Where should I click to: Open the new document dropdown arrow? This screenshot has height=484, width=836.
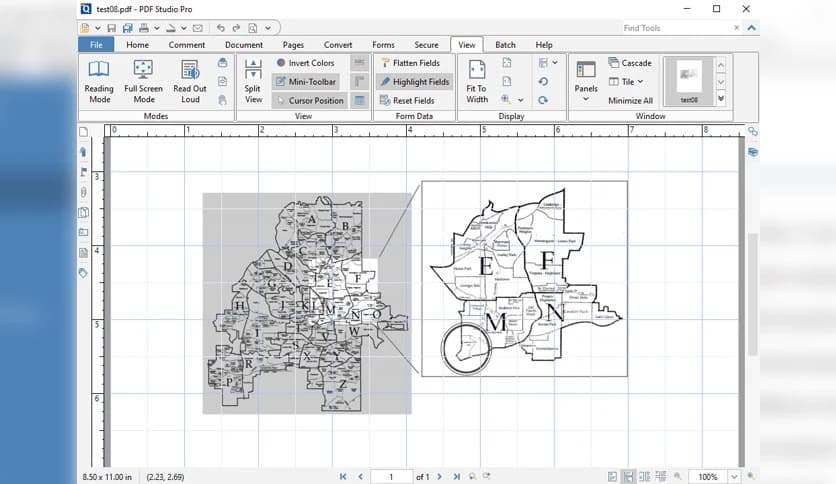click(98, 28)
